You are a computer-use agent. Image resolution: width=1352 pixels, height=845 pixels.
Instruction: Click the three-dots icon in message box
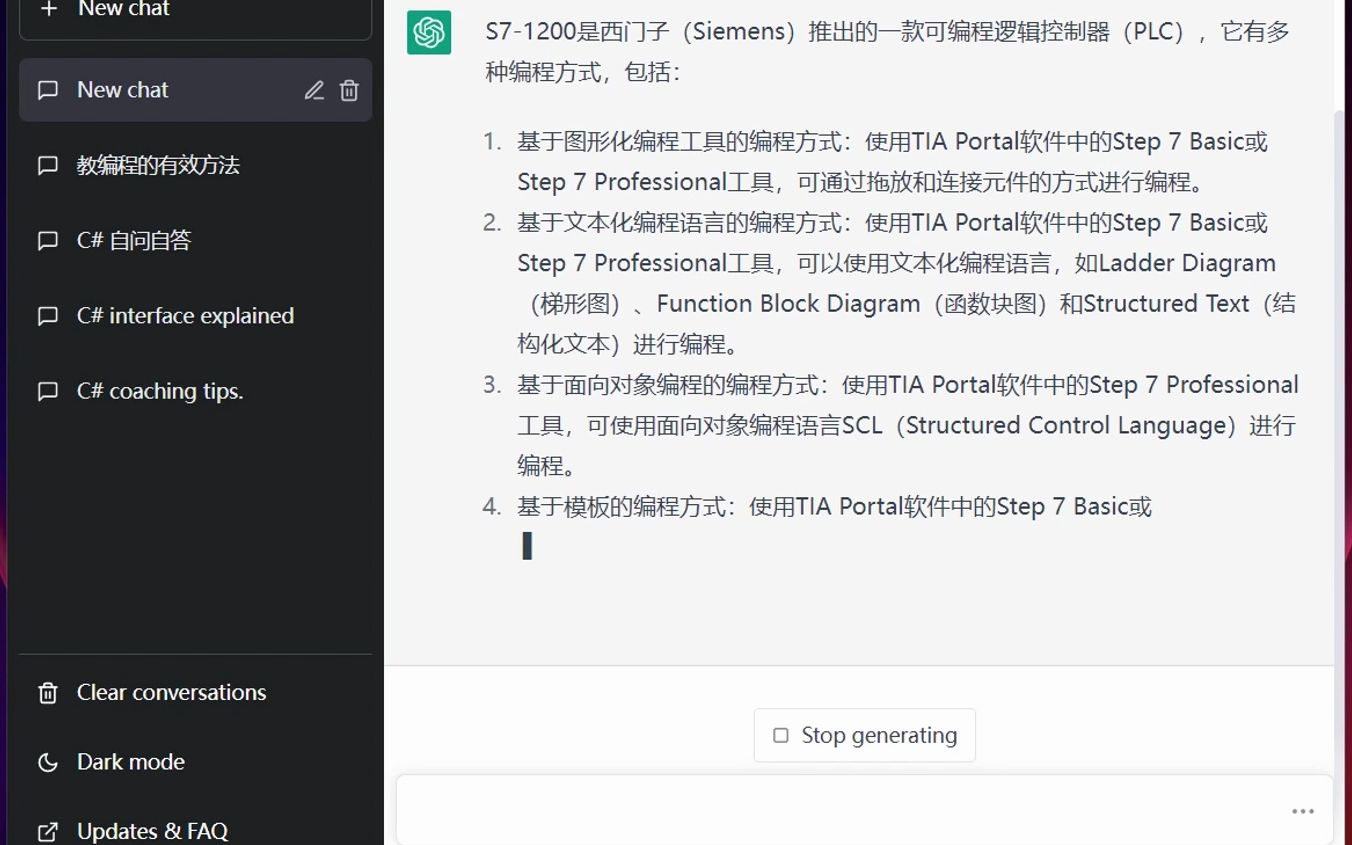pos(1302,811)
